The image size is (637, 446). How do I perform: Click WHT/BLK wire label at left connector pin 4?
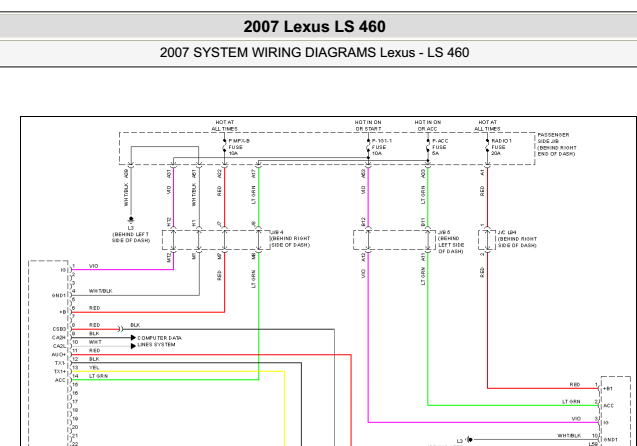tap(101, 291)
